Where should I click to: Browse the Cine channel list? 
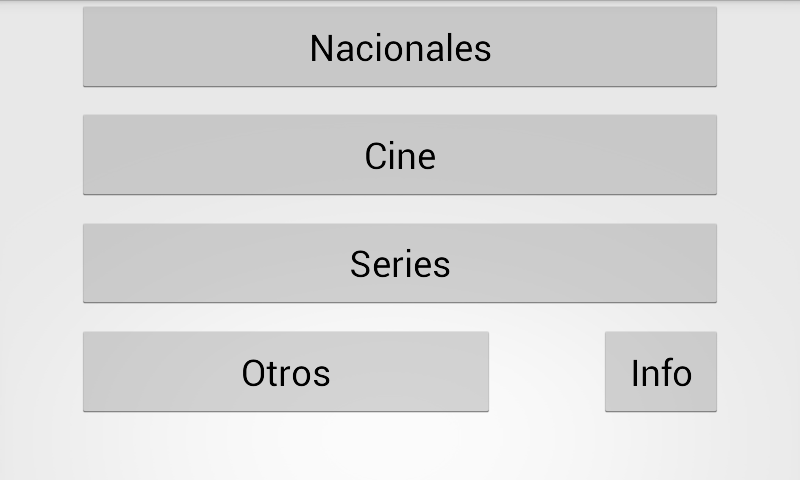(400, 155)
